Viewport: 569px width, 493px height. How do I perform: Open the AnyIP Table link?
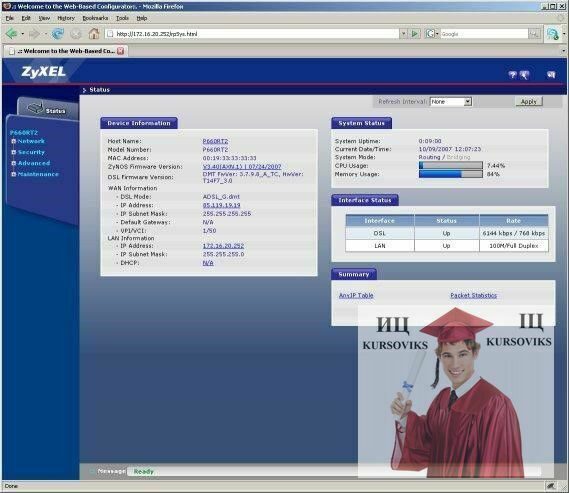click(356, 296)
